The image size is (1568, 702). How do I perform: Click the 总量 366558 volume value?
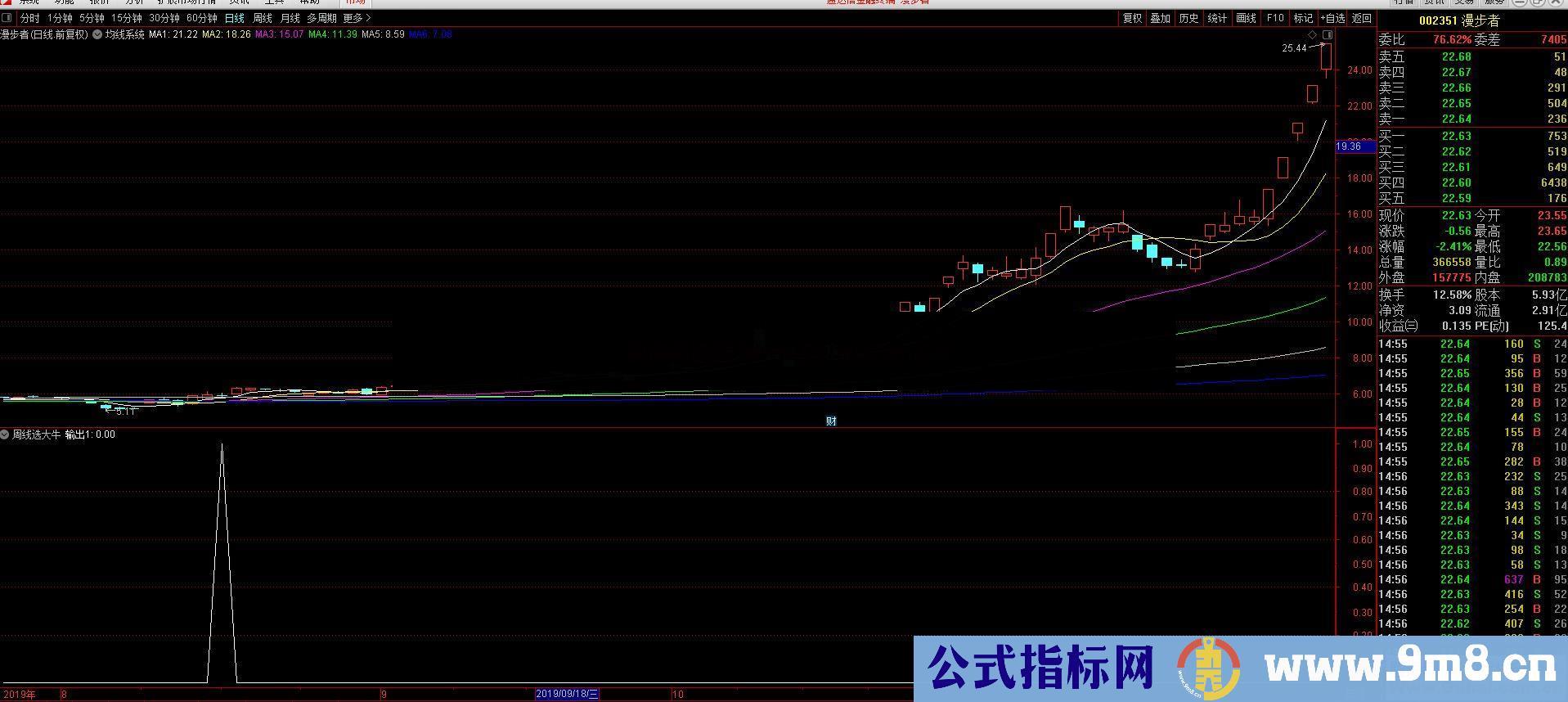pyautogui.click(x=1452, y=262)
